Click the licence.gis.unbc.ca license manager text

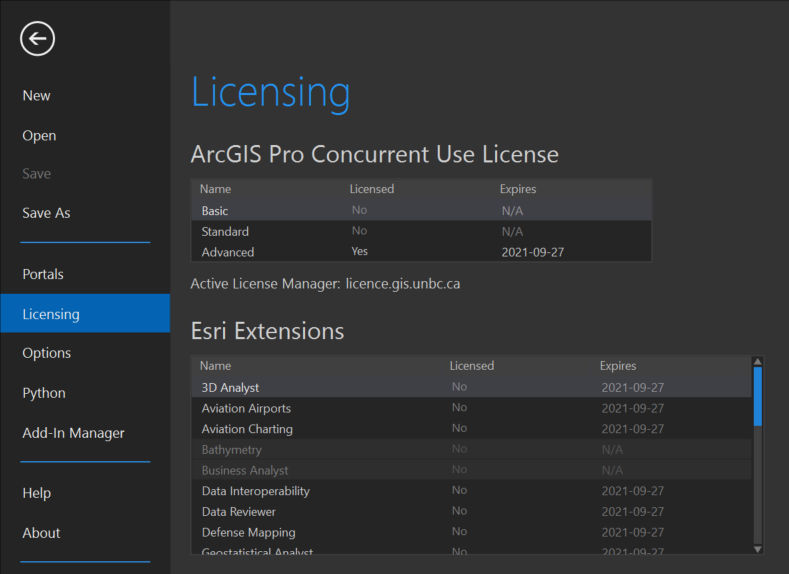click(x=403, y=284)
